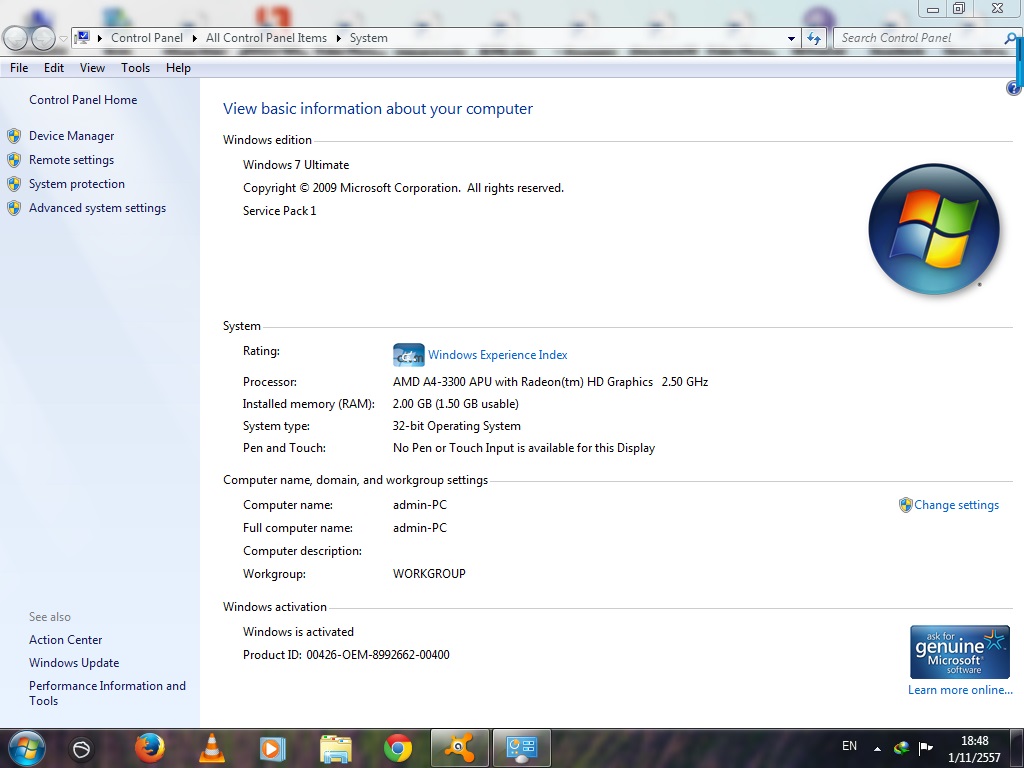Open Performance Information and Tools
This screenshot has height=768, width=1024.
pos(107,693)
